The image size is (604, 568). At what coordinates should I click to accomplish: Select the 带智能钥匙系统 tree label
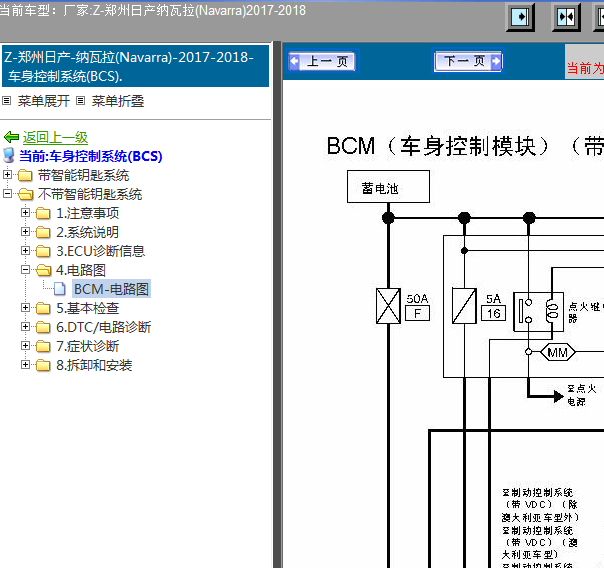tap(83, 175)
